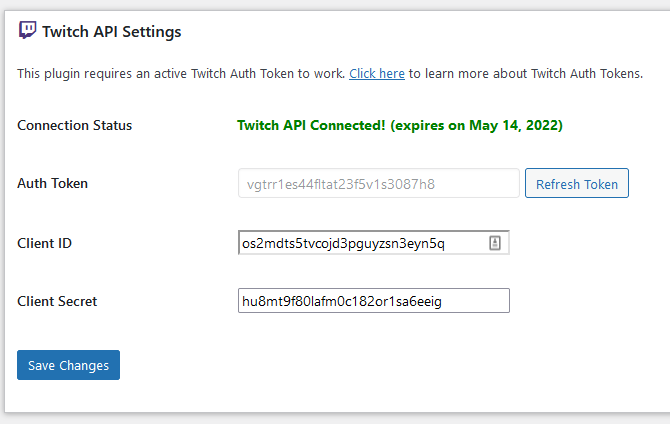The height and width of the screenshot is (424, 670).
Task: Click the 'Connection Status' label
Action: tap(74, 125)
